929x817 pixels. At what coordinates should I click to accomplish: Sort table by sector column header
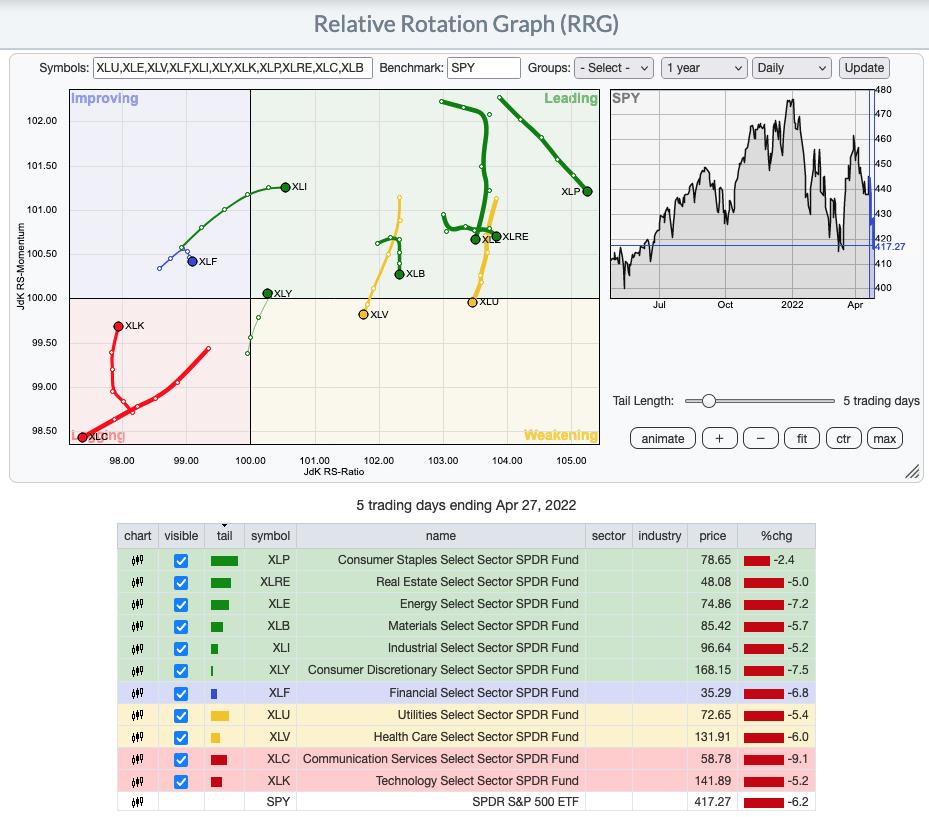608,536
